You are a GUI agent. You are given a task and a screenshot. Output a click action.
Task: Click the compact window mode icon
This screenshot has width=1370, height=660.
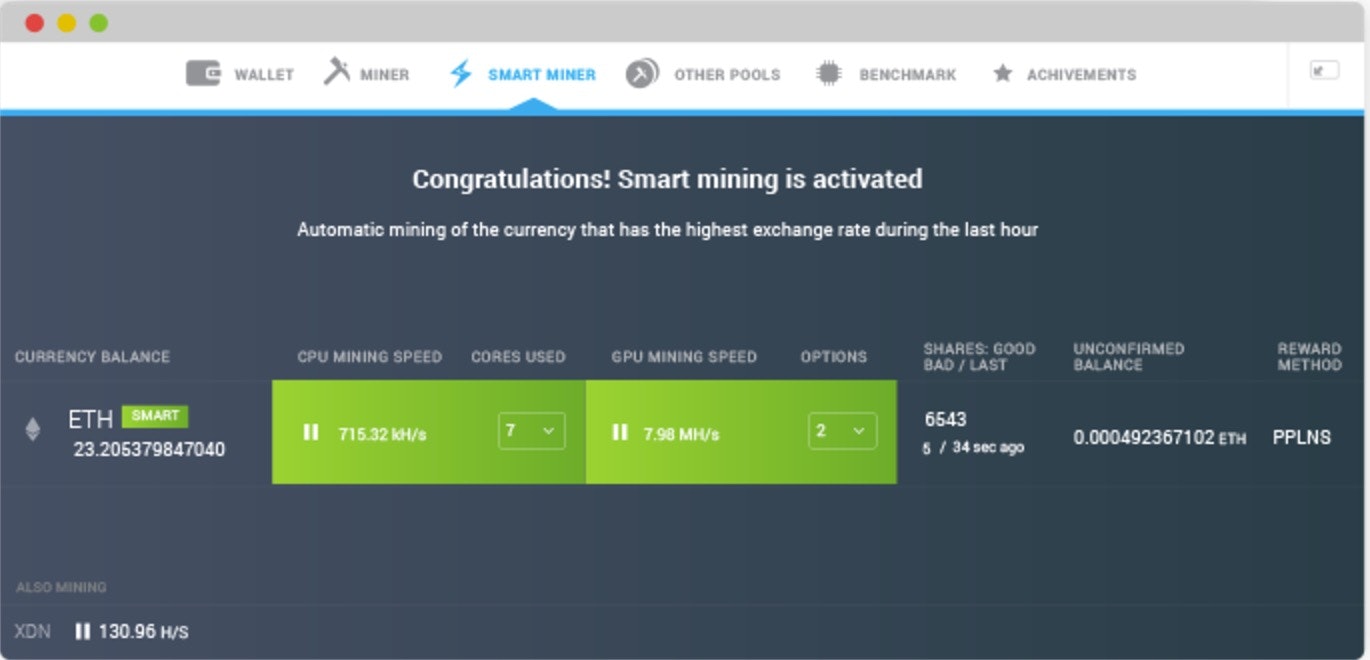(1324, 71)
